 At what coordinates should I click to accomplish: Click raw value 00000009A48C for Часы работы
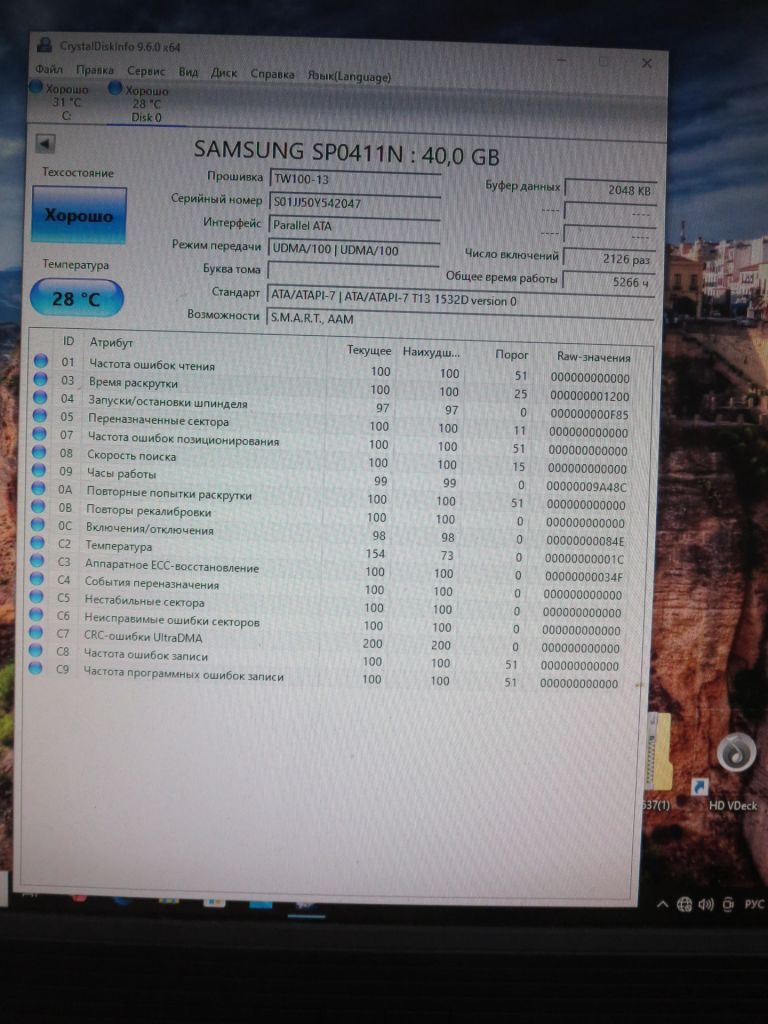tap(586, 487)
